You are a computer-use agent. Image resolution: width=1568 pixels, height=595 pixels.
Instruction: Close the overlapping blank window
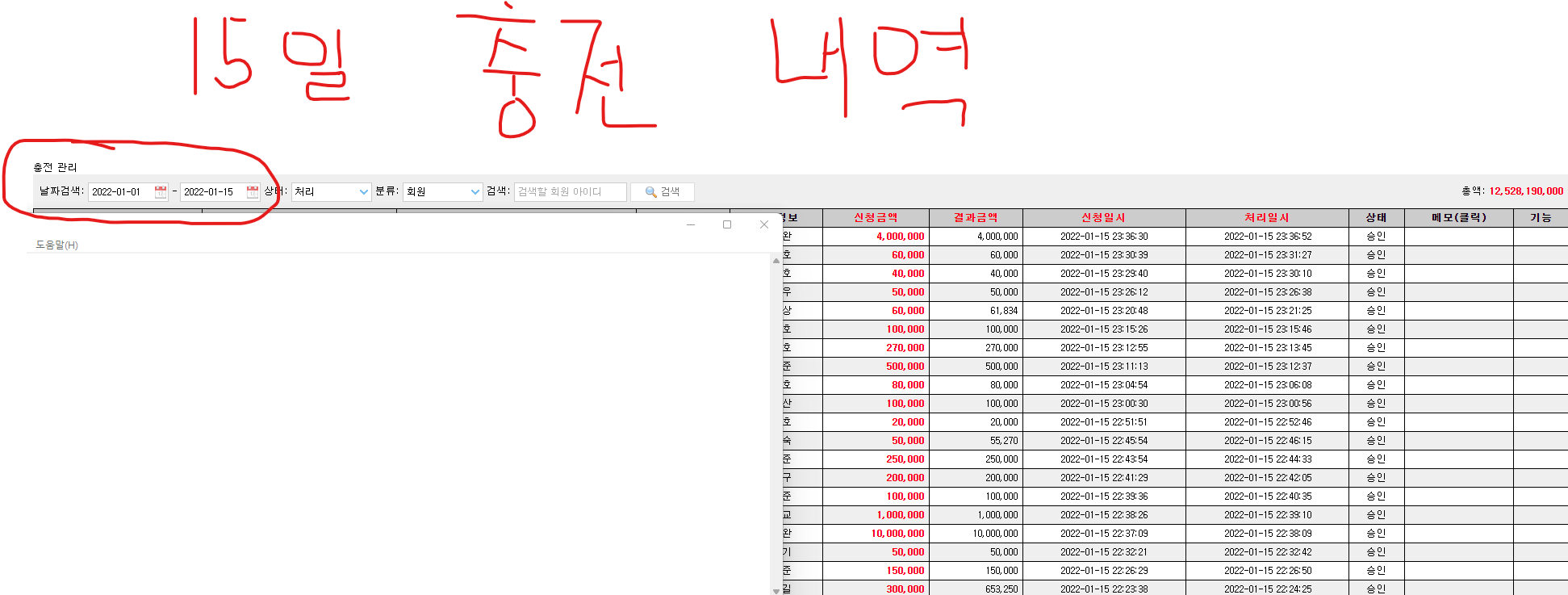764,224
